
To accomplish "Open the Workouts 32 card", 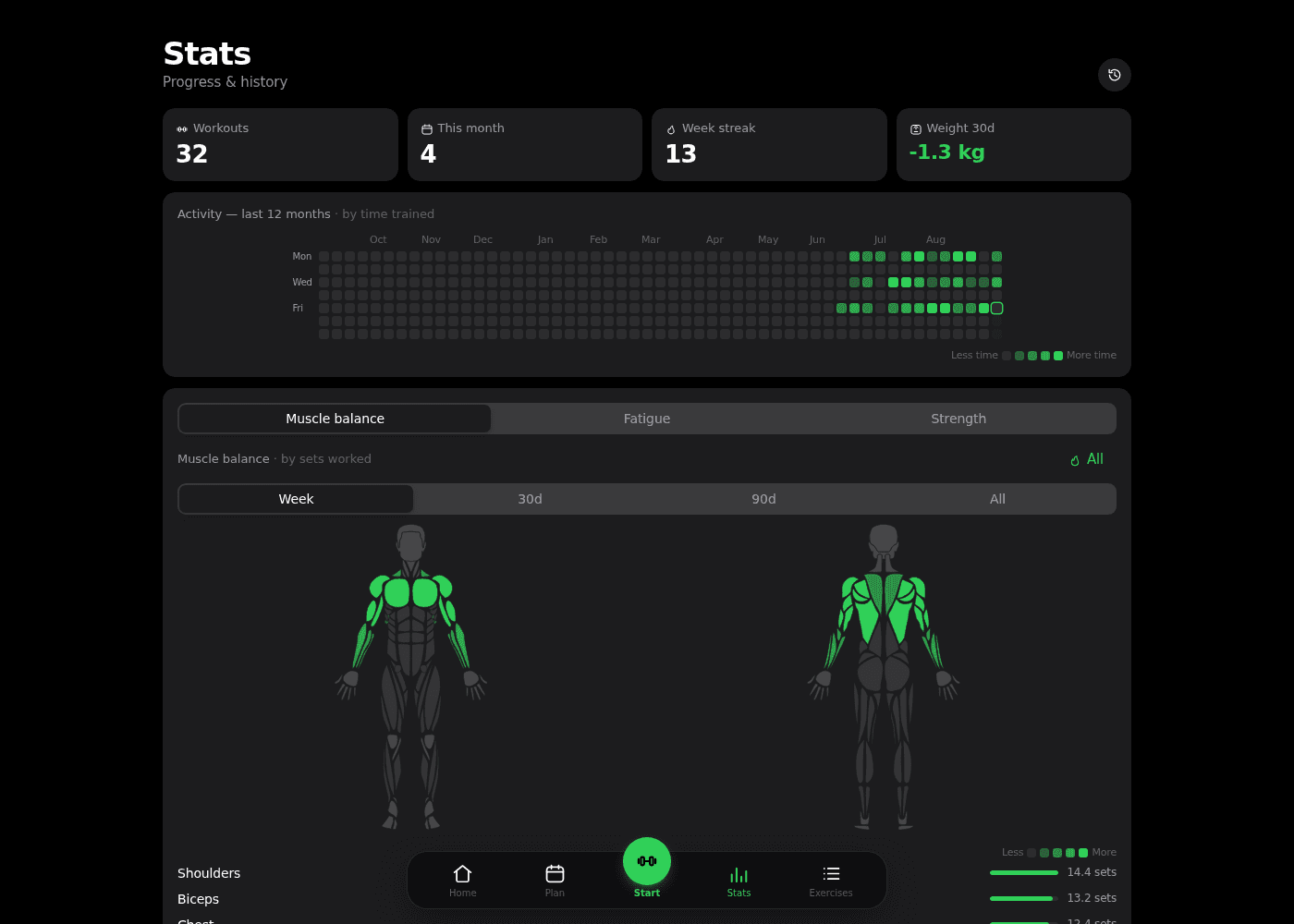I will (280, 144).
